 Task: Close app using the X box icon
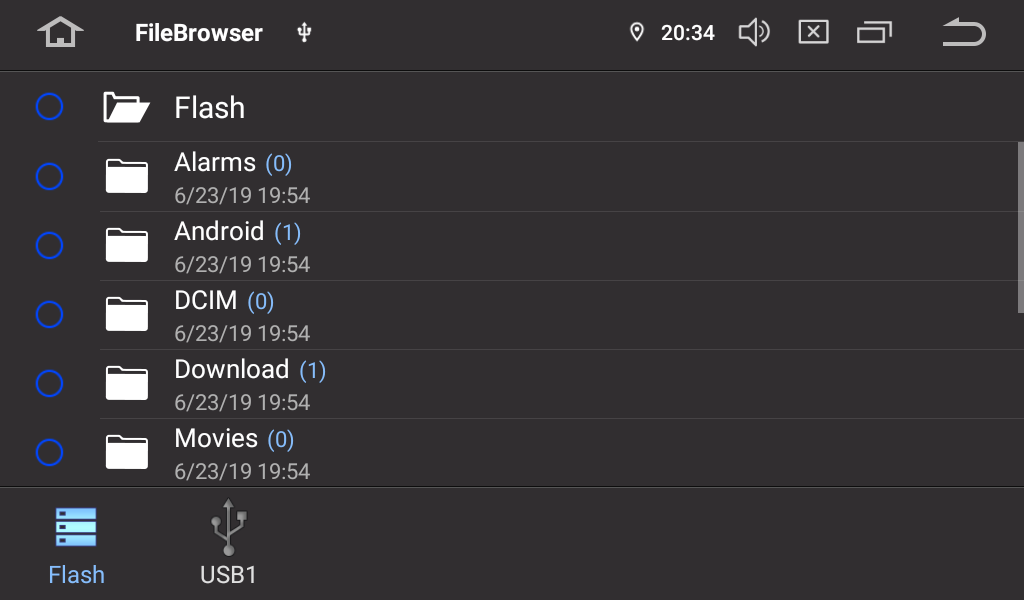point(813,33)
